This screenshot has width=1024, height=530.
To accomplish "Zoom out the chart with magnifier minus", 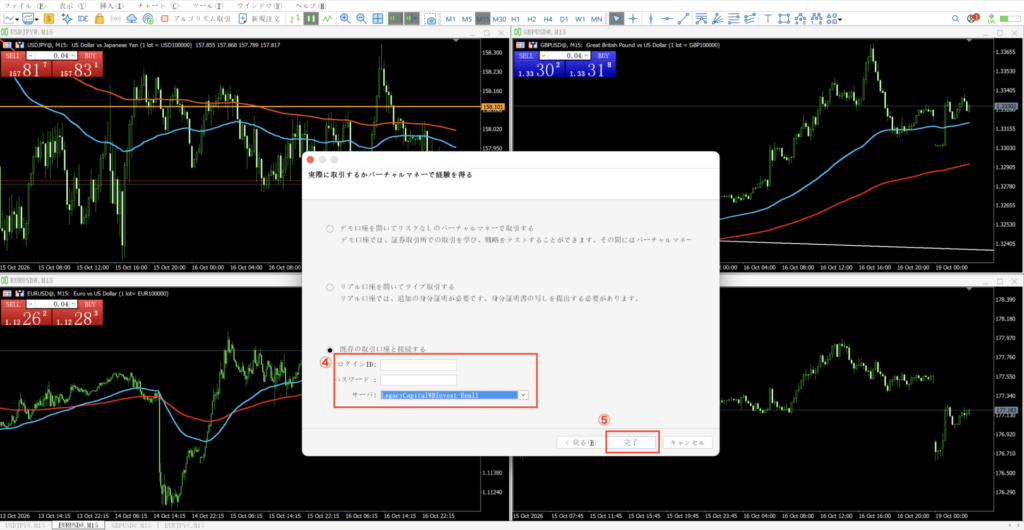I will (x=361, y=19).
